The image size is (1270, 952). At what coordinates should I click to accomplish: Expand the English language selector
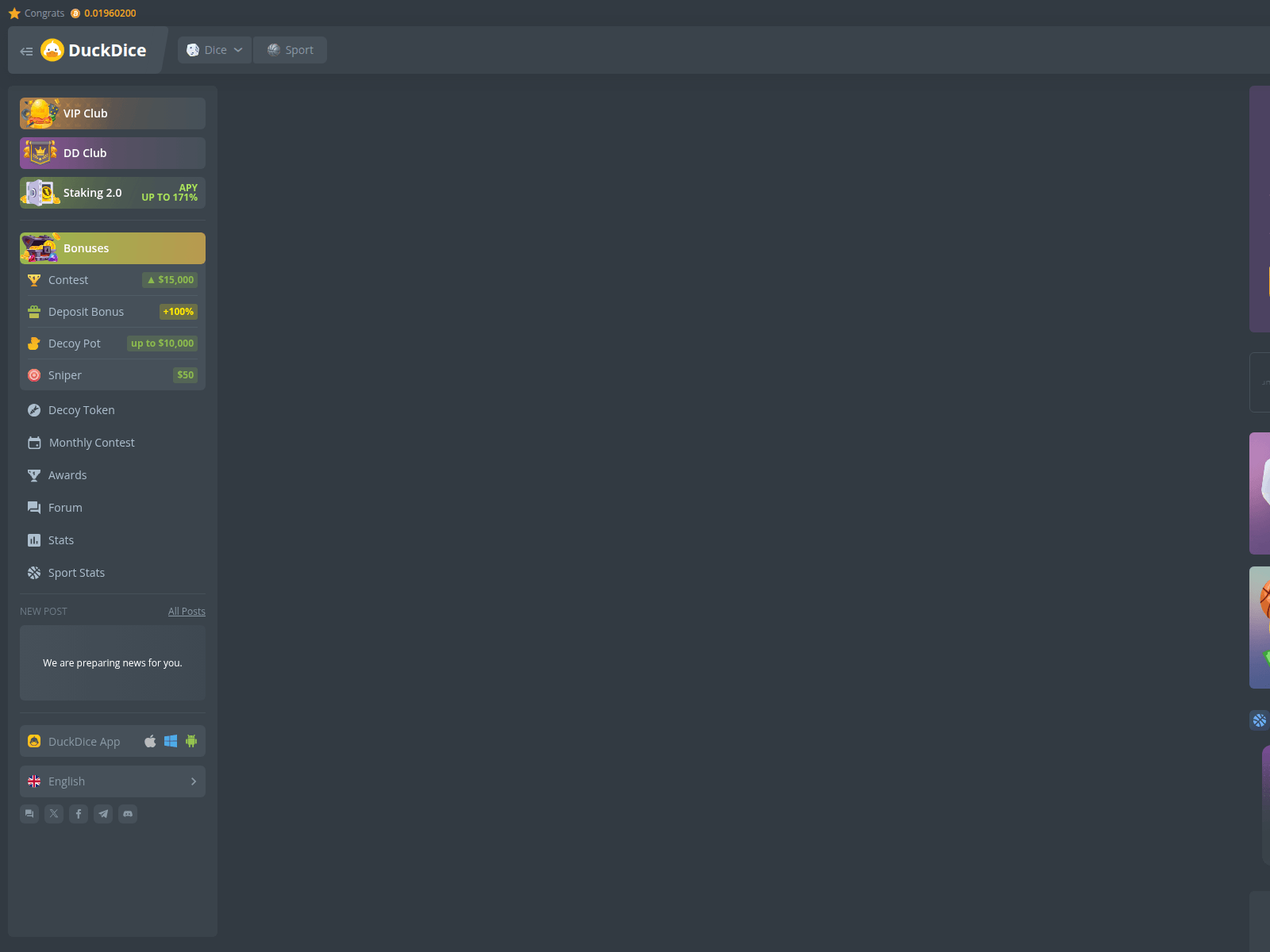pyautogui.click(x=113, y=781)
